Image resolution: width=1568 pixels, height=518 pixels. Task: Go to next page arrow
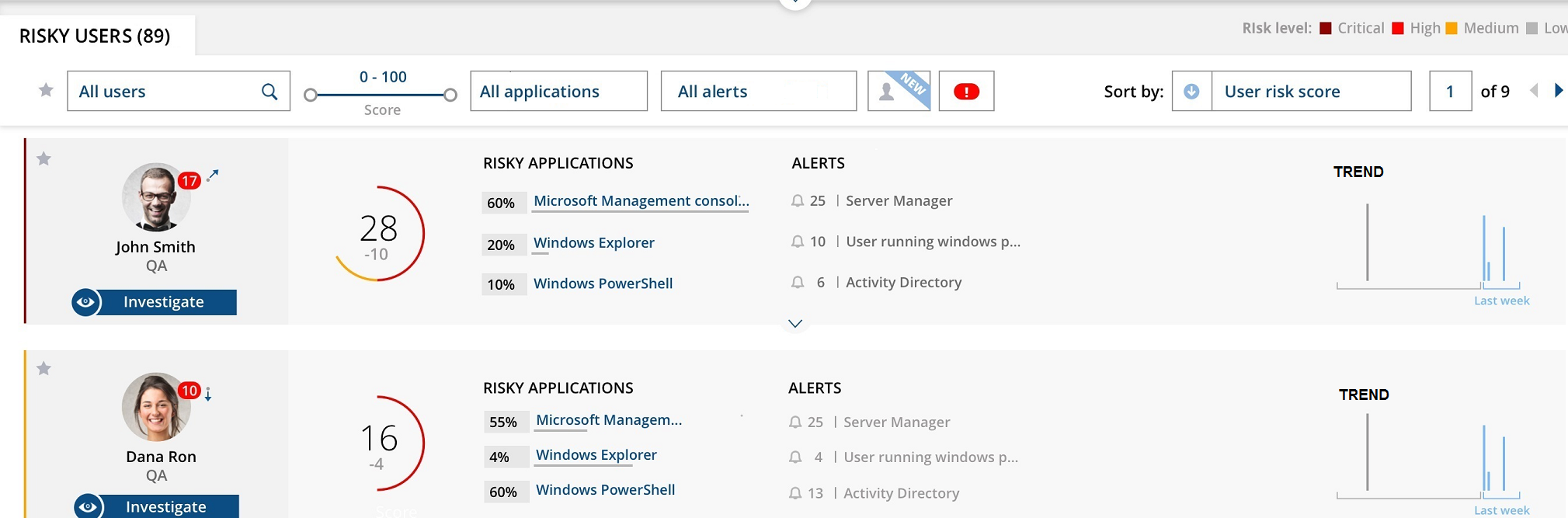(1558, 91)
